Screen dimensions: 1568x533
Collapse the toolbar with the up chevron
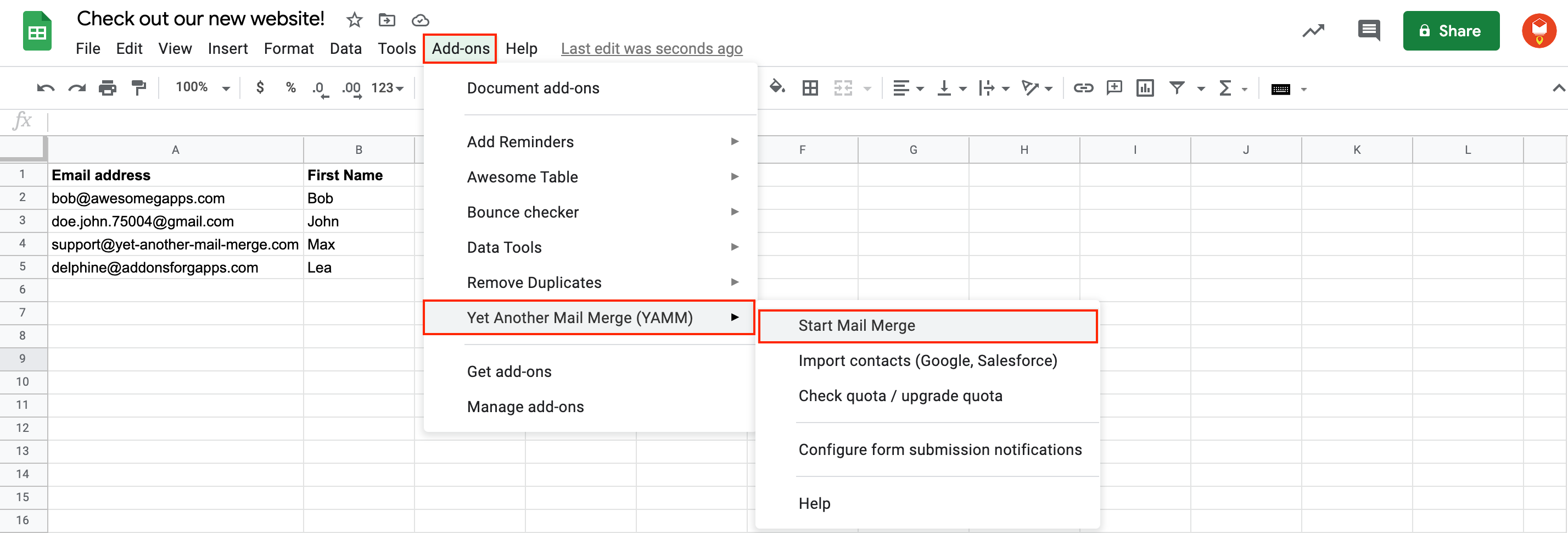[x=1558, y=88]
